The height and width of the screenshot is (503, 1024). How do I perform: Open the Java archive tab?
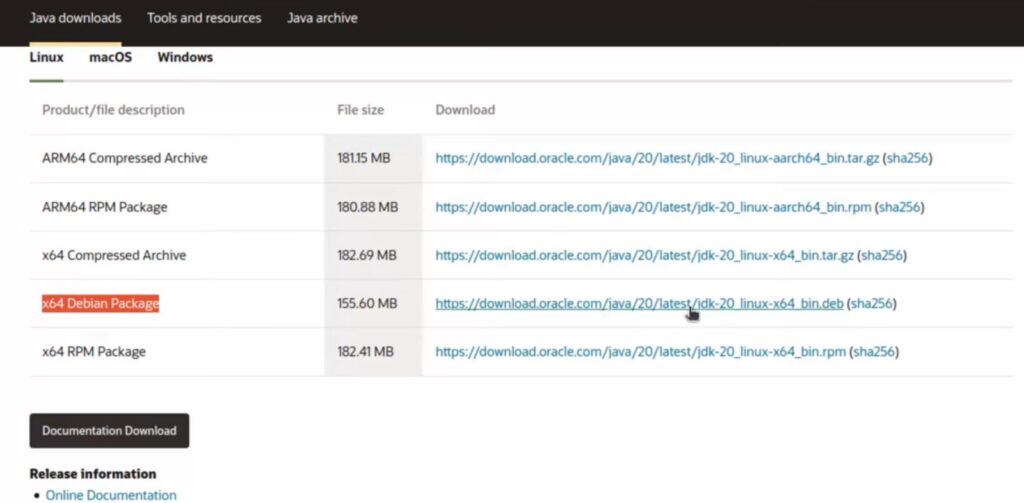click(322, 18)
